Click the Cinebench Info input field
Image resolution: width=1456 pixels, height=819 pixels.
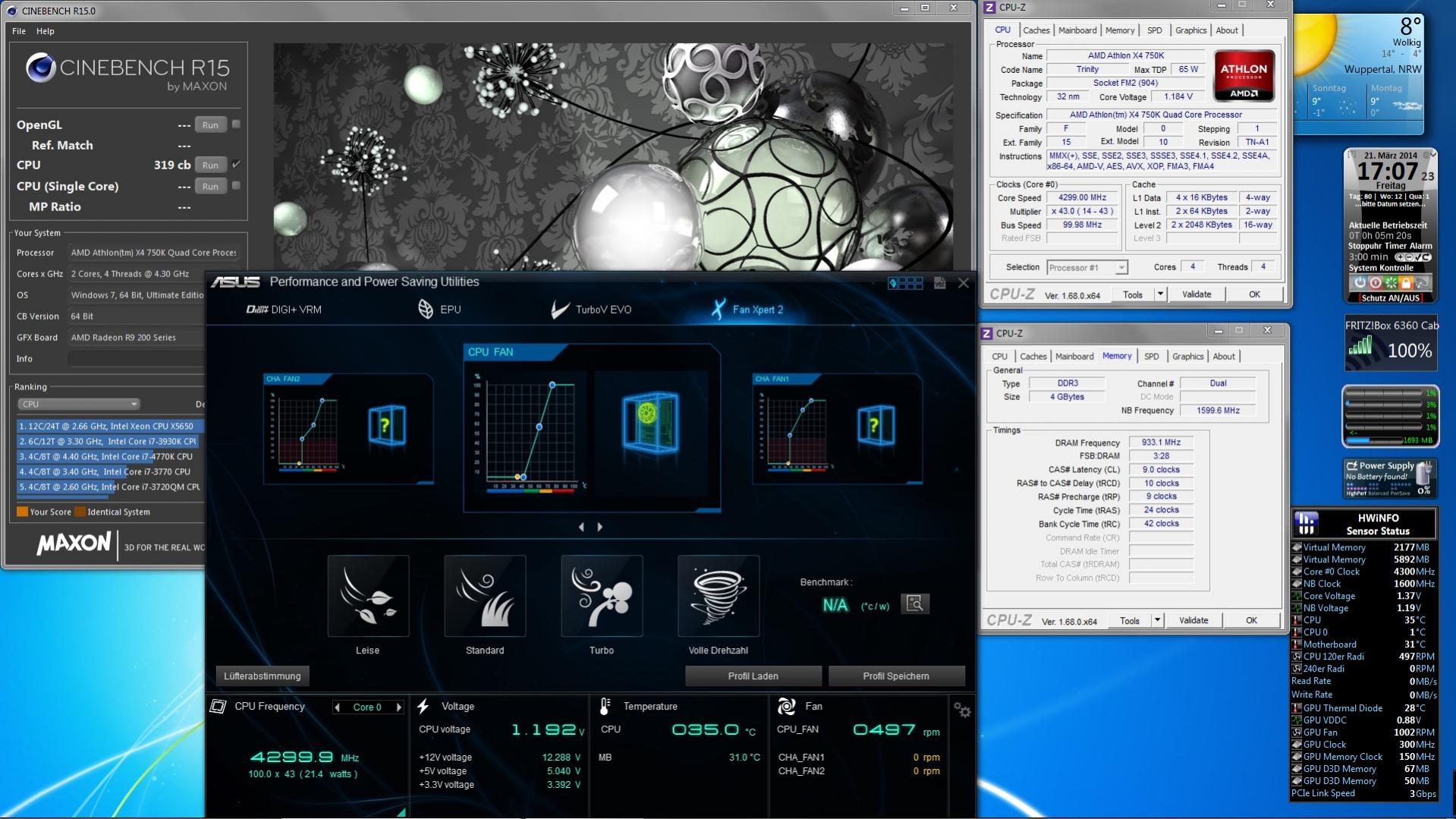tap(137, 358)
